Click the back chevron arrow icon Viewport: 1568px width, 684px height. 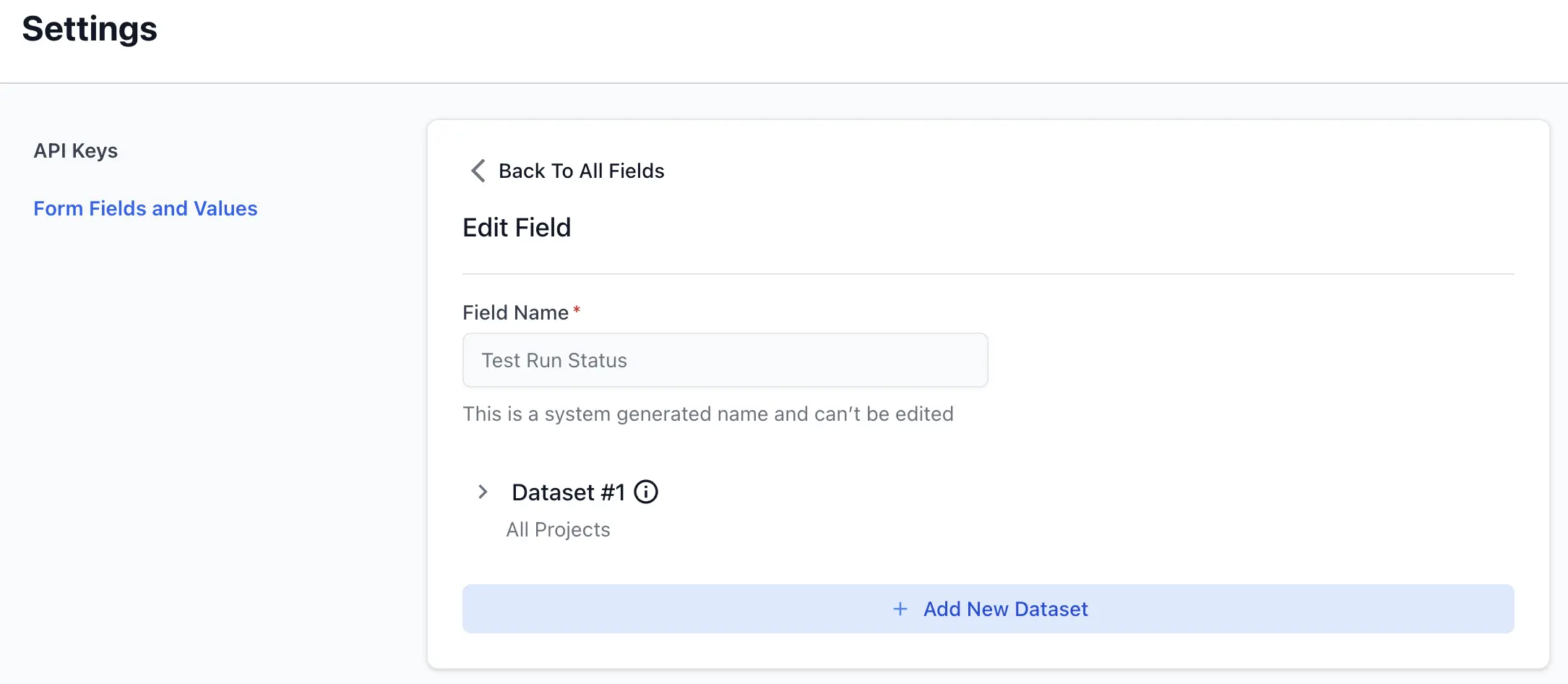pos(478,171)
